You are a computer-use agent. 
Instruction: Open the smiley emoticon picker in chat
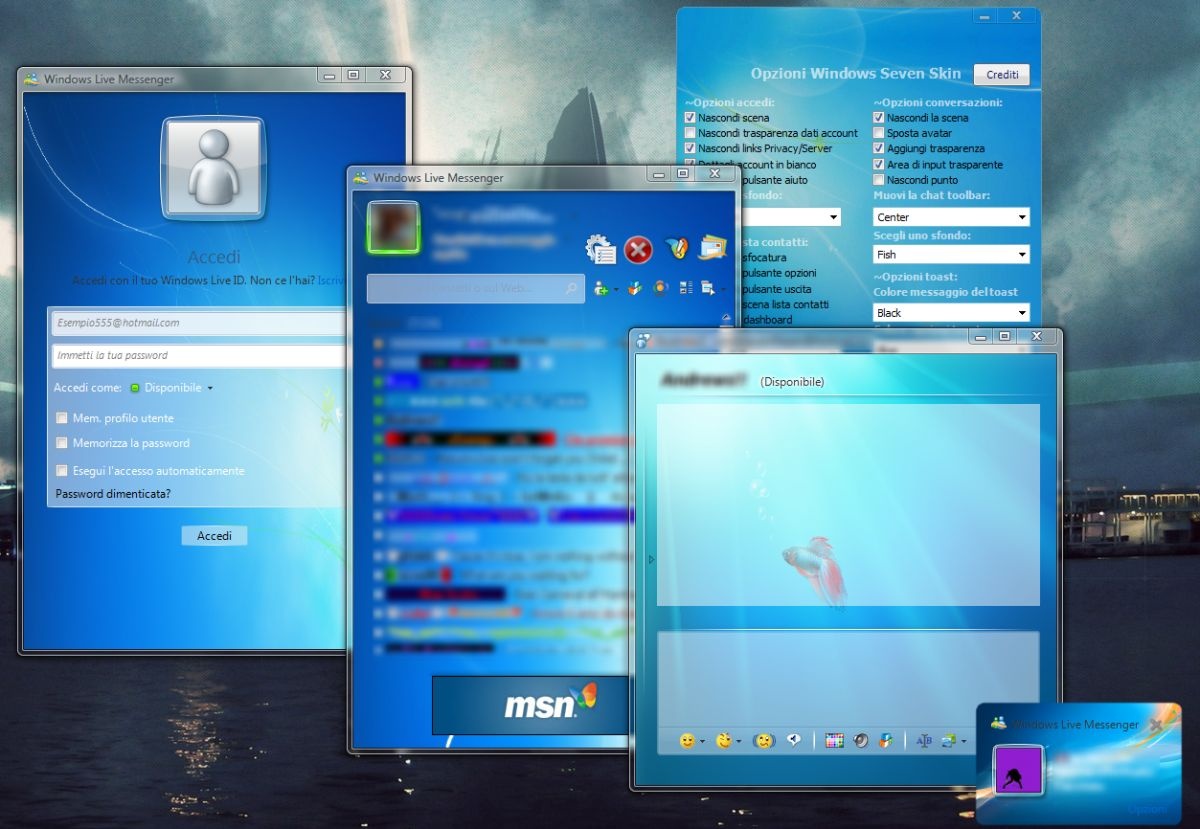tap(687, 741)
